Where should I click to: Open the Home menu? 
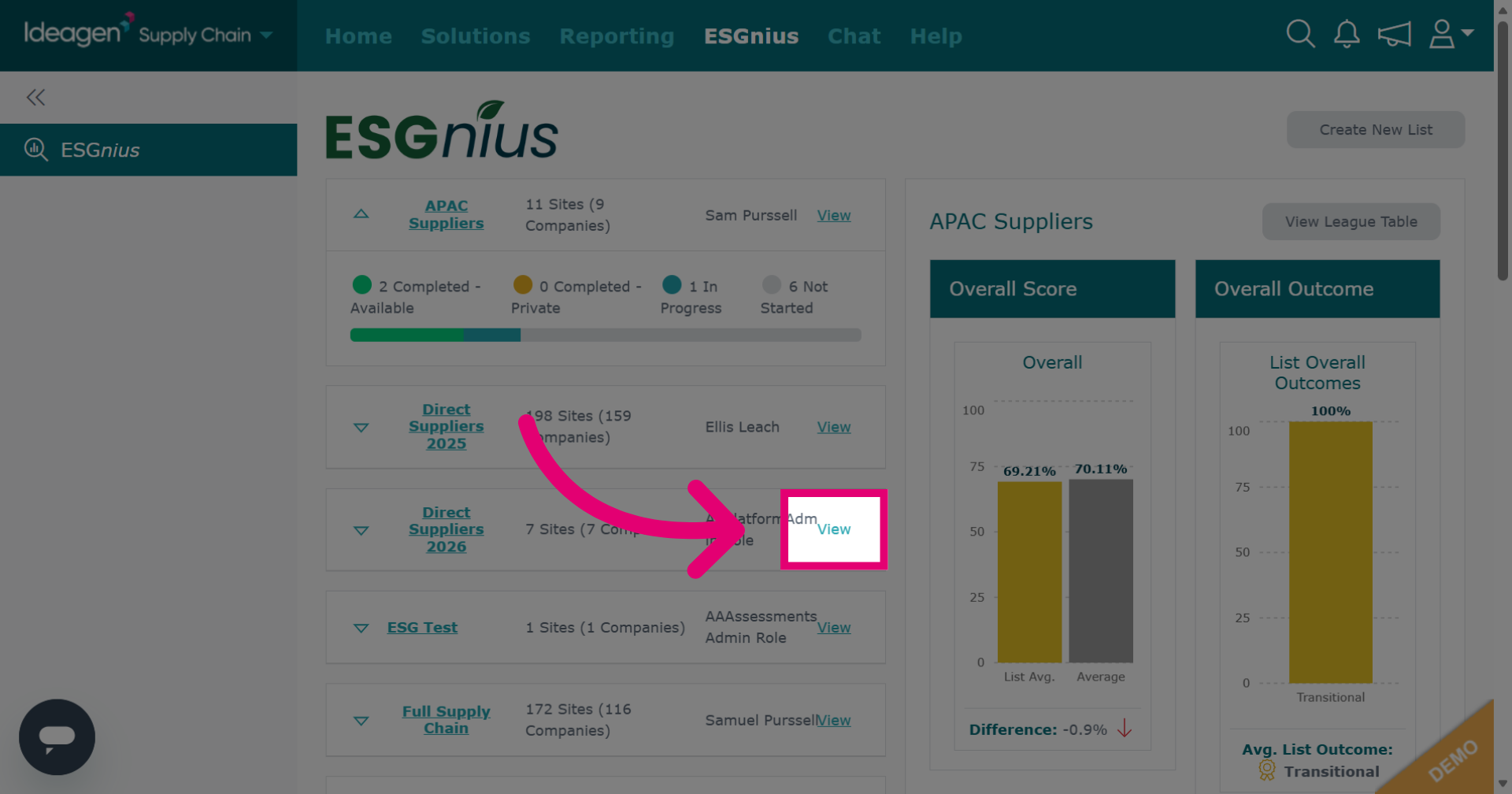358,36
